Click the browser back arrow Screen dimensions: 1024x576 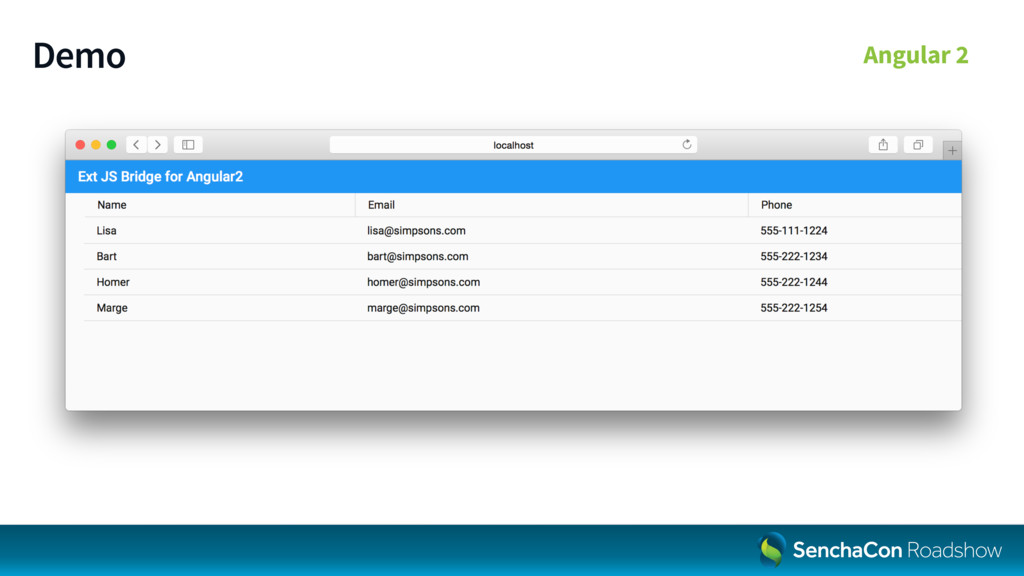tap(136, 144)
